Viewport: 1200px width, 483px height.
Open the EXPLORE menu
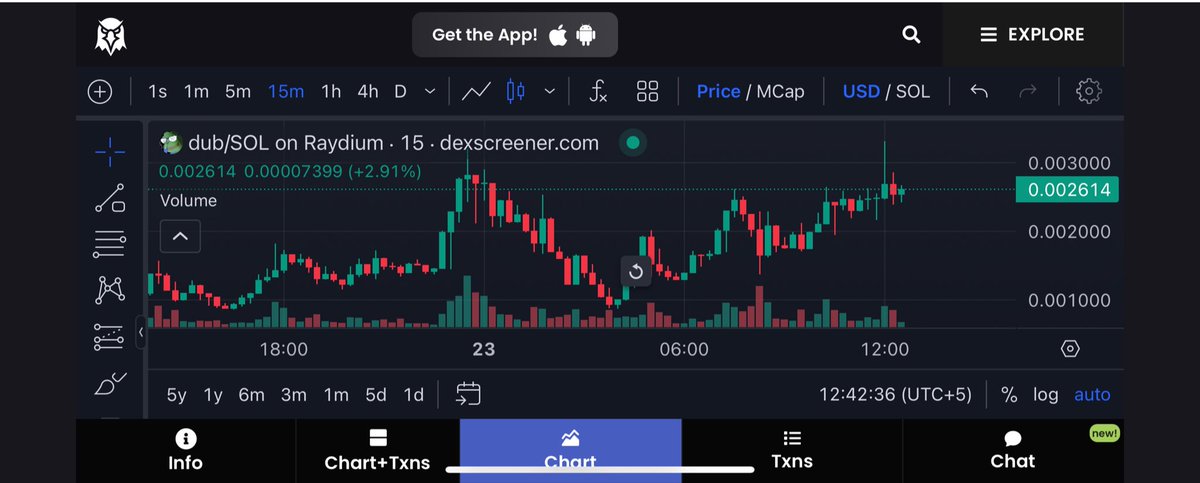[x=1032, y=34]
